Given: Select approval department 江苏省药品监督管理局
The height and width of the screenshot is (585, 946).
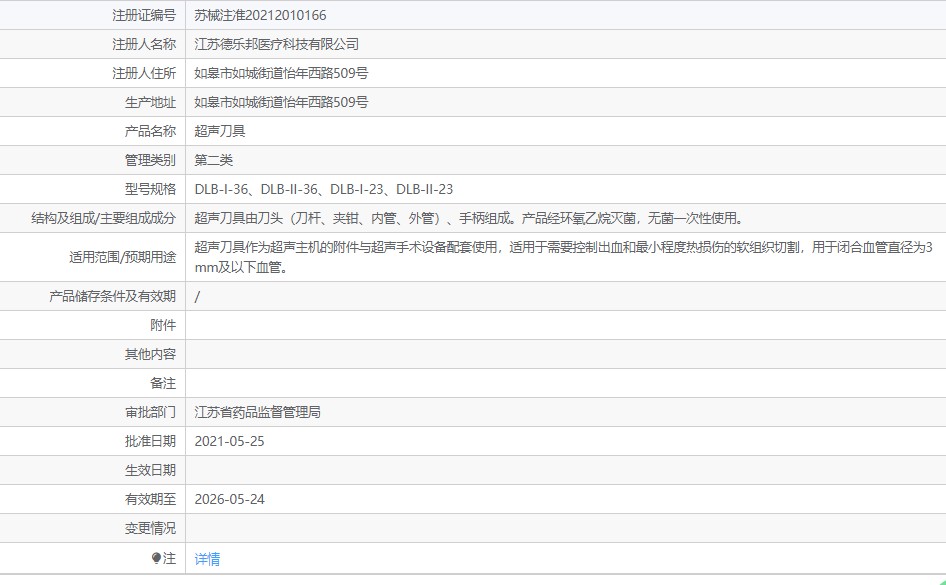Looking at the screenshot, I should (258, 412).
